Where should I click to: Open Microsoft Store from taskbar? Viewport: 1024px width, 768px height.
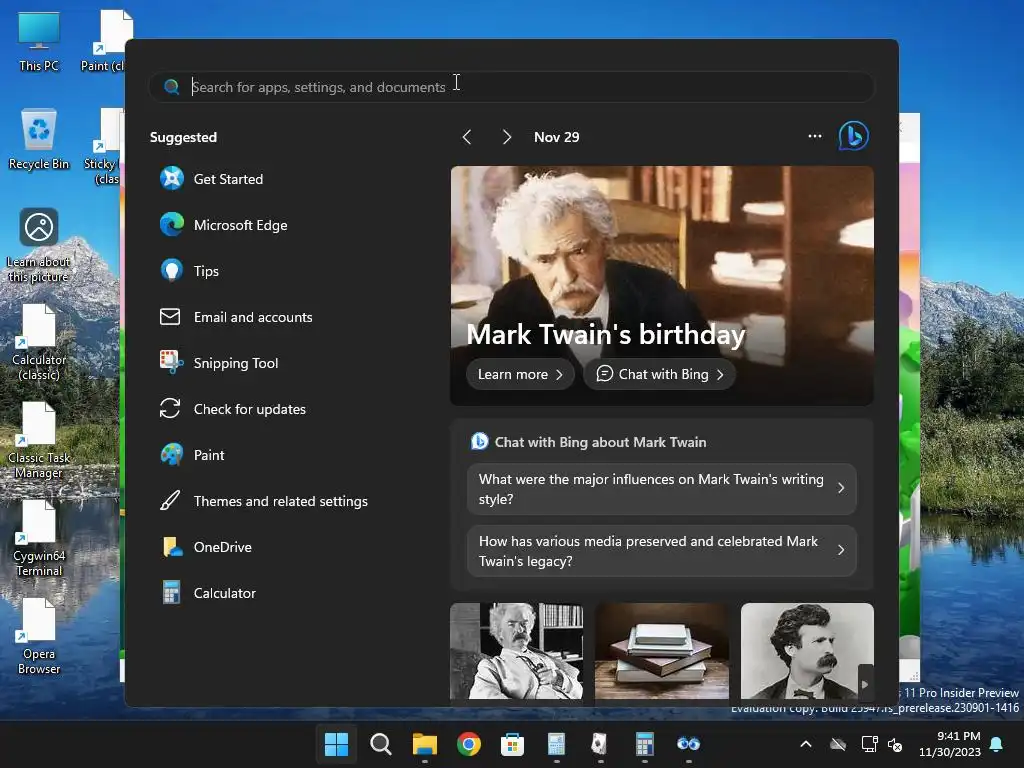coord(513,744)
